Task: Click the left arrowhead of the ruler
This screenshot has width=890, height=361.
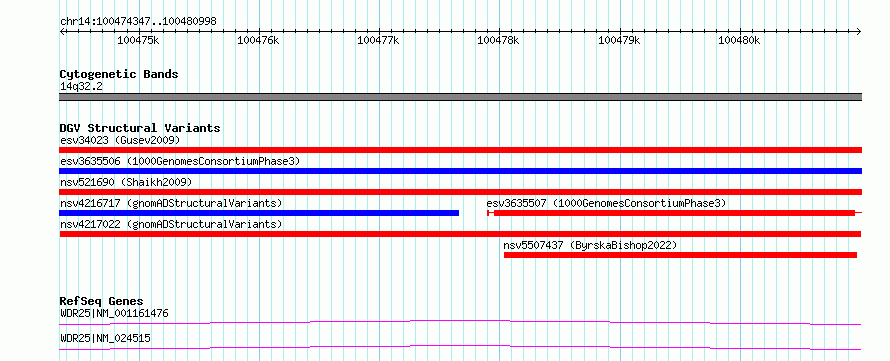Action: tap(62, 31)
